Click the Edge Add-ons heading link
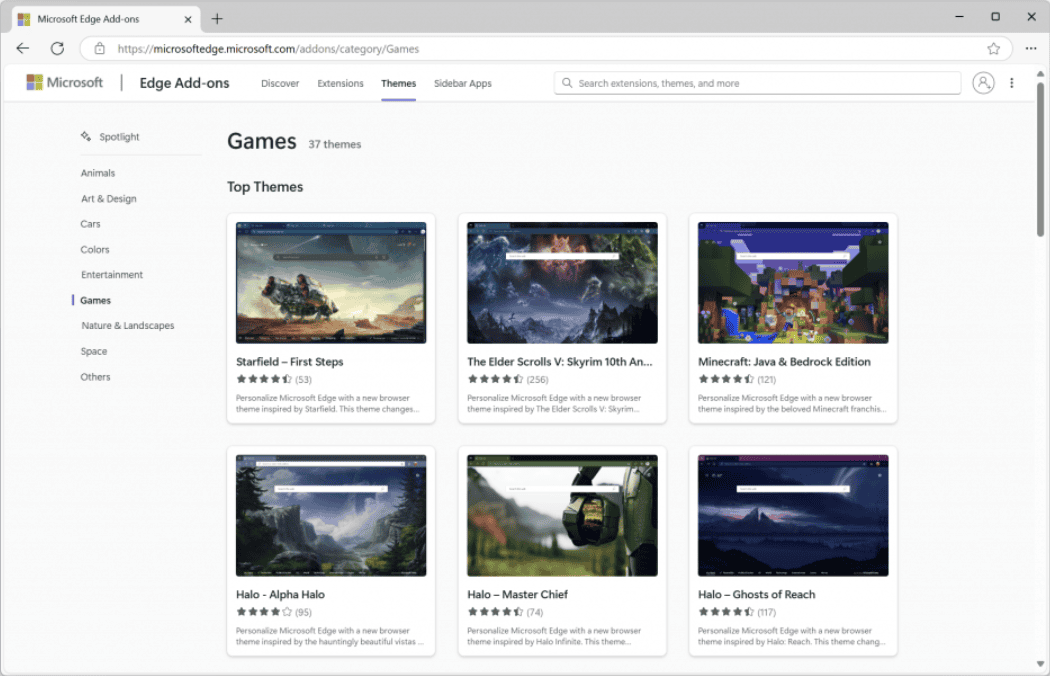The image size is (1050, 676). point(184,83)
